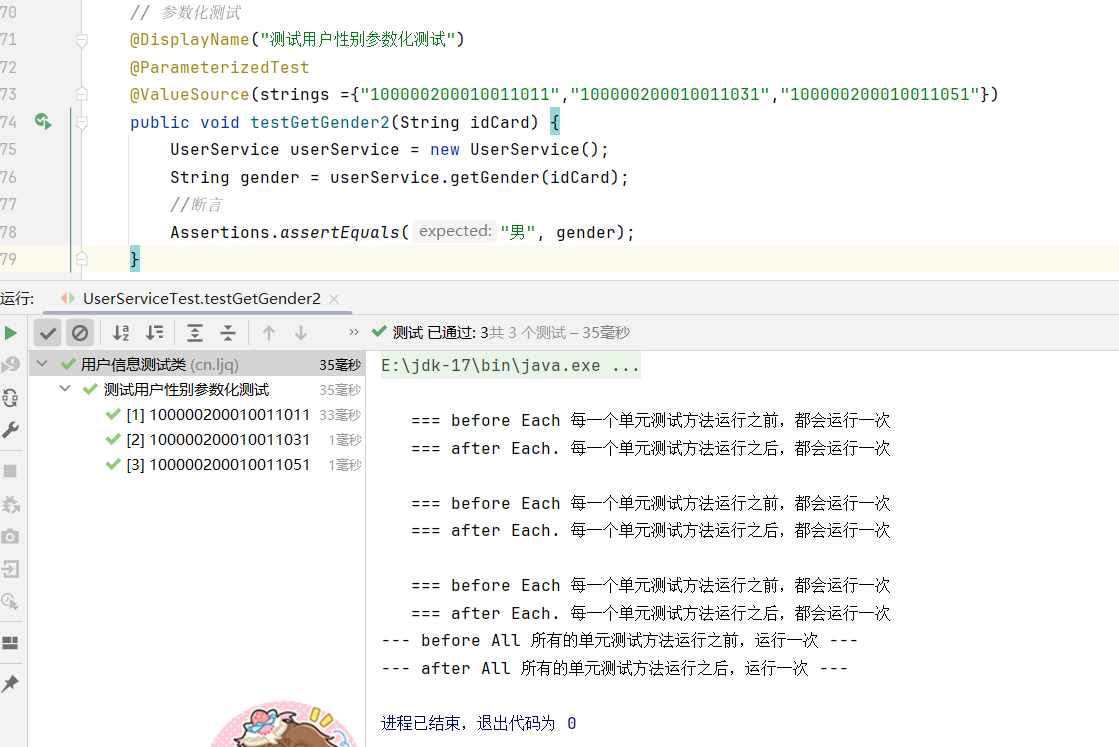Open the wrench settings in Run sidebar

click(10, 430)
